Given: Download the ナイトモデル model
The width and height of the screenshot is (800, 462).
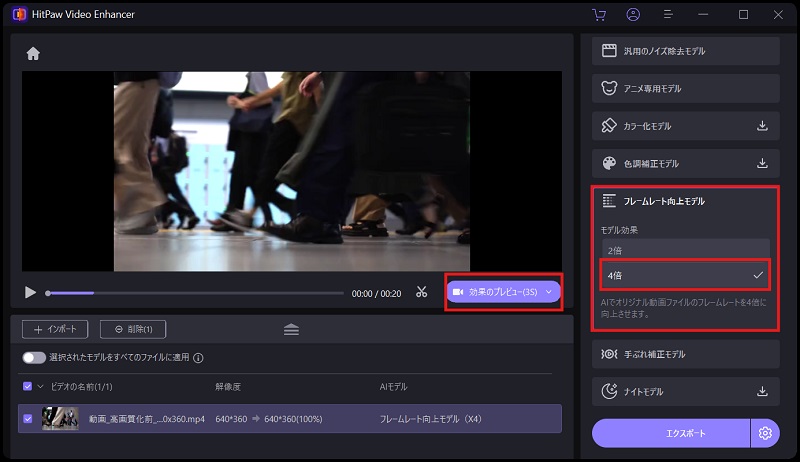Looking at the screenshot, I should [762, 391].
